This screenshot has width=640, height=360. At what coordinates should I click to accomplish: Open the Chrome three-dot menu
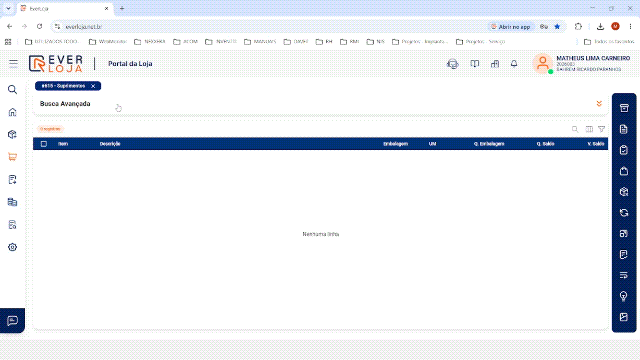coord(630,27)
